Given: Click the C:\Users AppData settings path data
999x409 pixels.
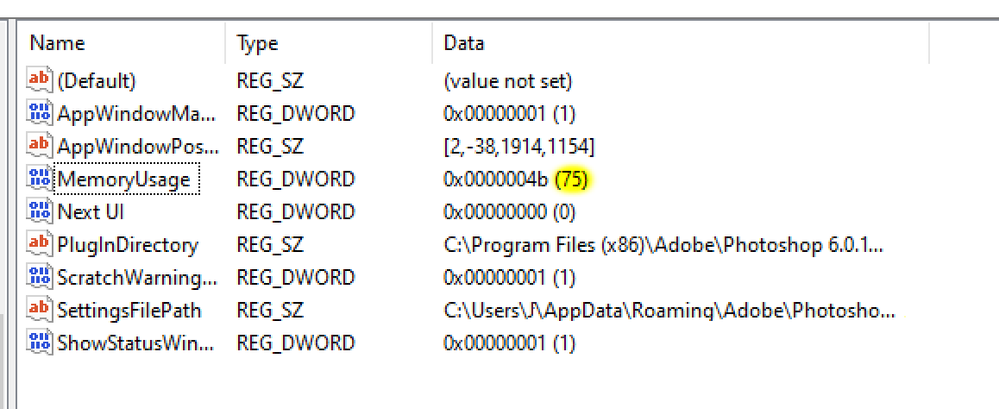Looking at the screenshot, I should tap(670, 311).
